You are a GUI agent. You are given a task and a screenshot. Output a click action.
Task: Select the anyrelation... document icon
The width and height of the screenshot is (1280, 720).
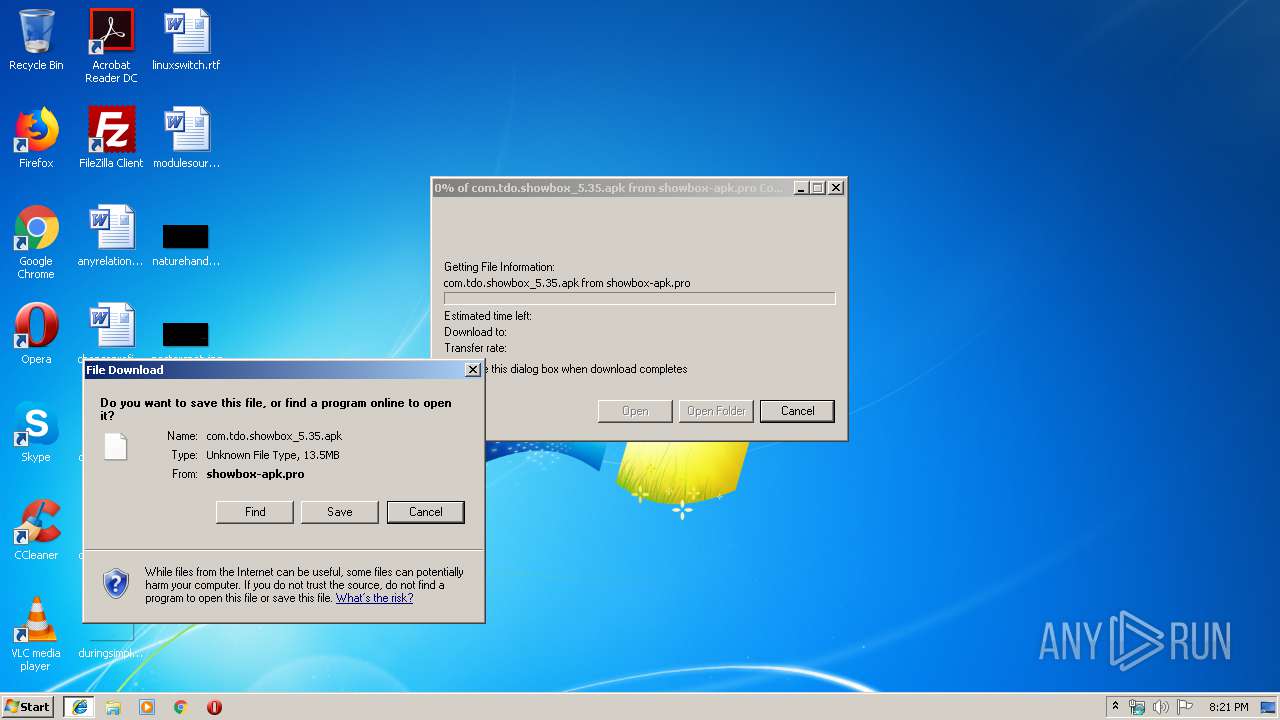click(x=111, y=236)
